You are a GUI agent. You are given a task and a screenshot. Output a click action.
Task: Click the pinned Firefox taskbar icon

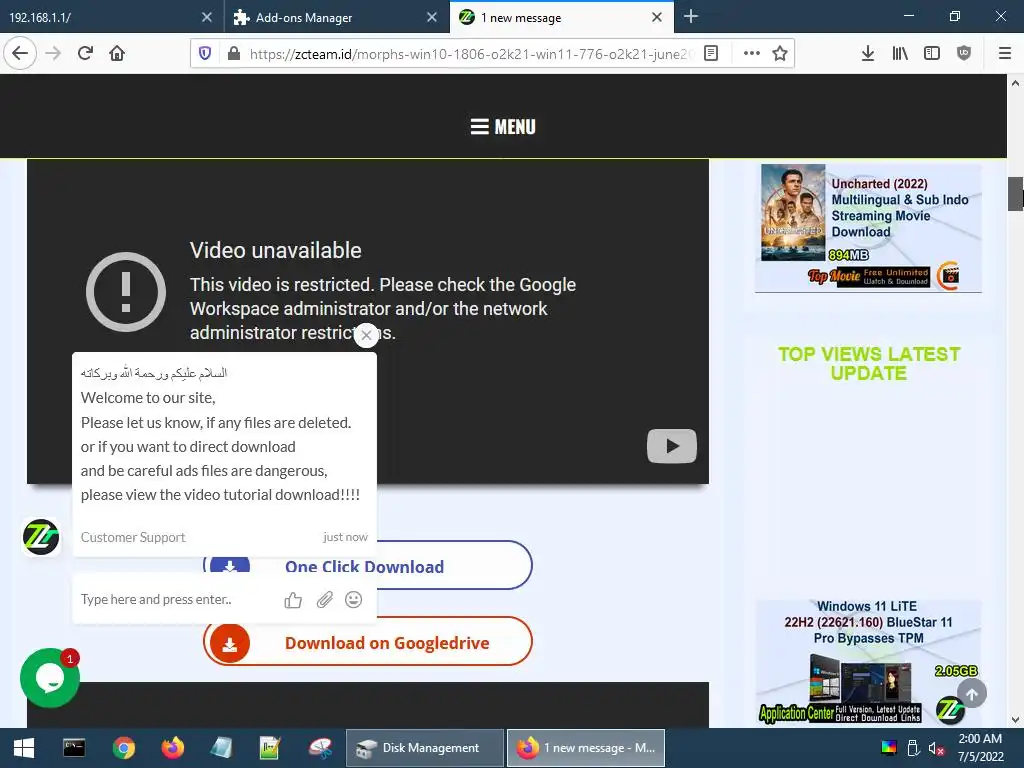(x=173, y=748)
